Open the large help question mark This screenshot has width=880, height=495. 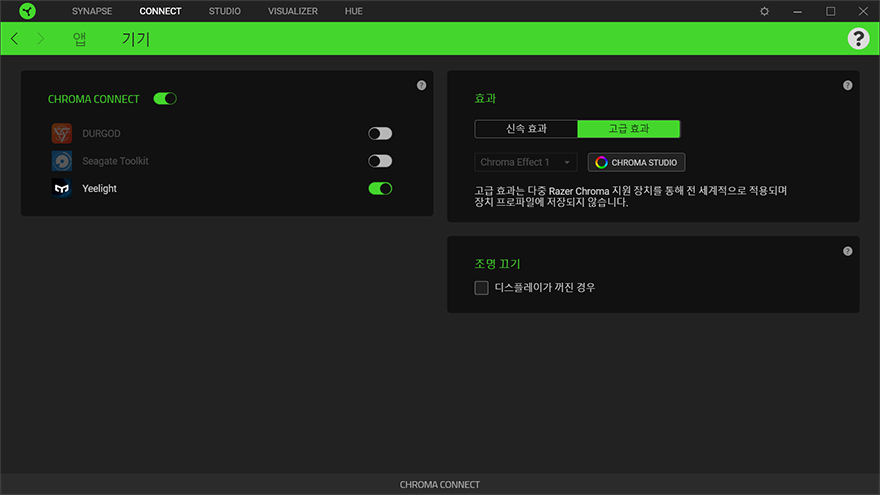858,39
